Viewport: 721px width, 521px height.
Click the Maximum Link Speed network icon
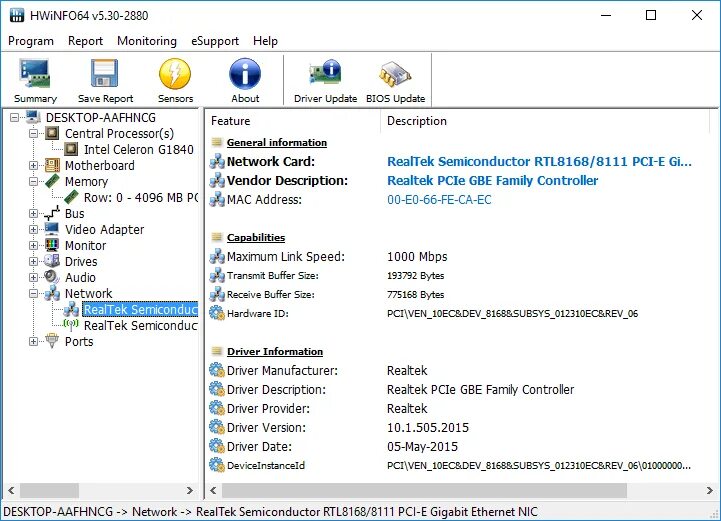point(217,257)
